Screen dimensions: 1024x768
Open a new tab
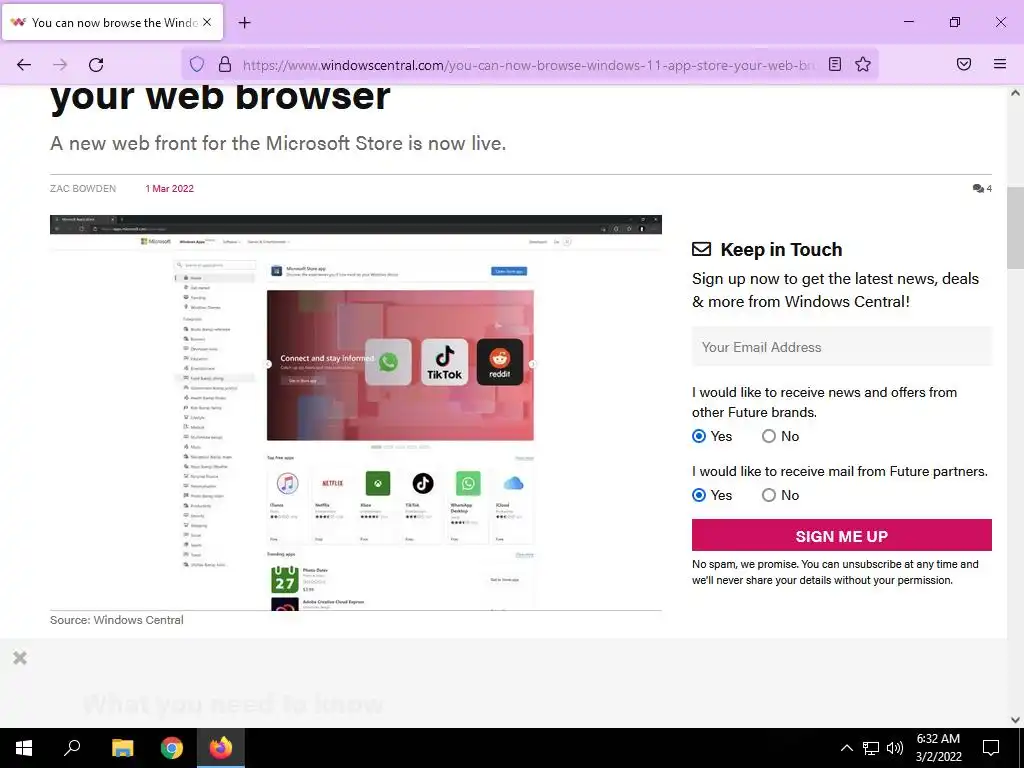tap(244, 23)
